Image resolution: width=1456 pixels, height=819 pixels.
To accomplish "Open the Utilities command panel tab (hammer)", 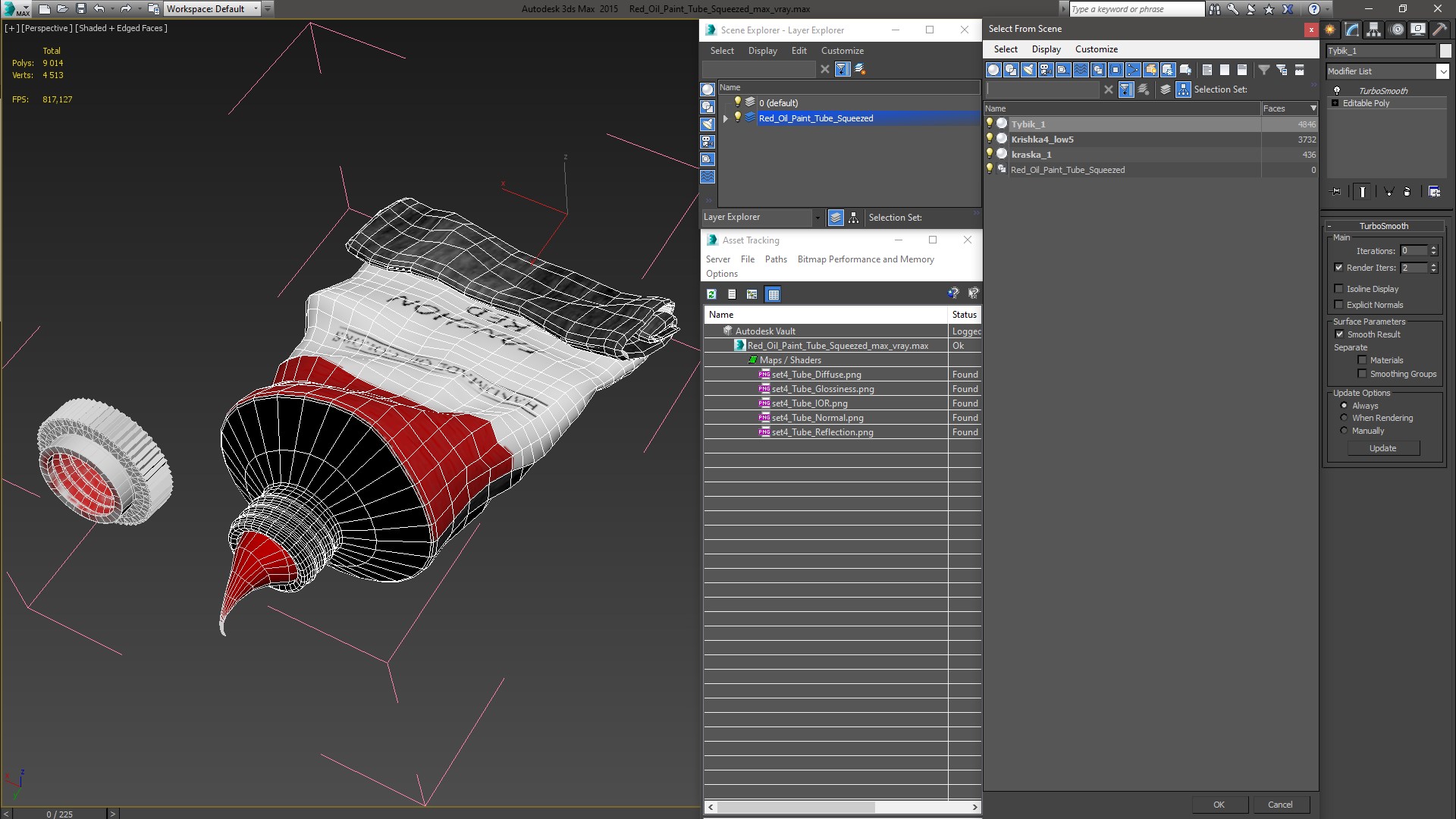I will [x=1439, y=30].
